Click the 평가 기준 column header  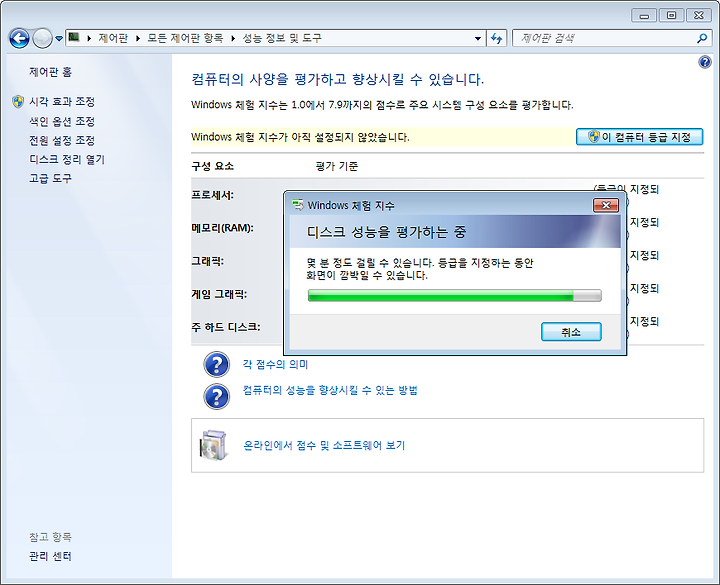coord(337,166)
